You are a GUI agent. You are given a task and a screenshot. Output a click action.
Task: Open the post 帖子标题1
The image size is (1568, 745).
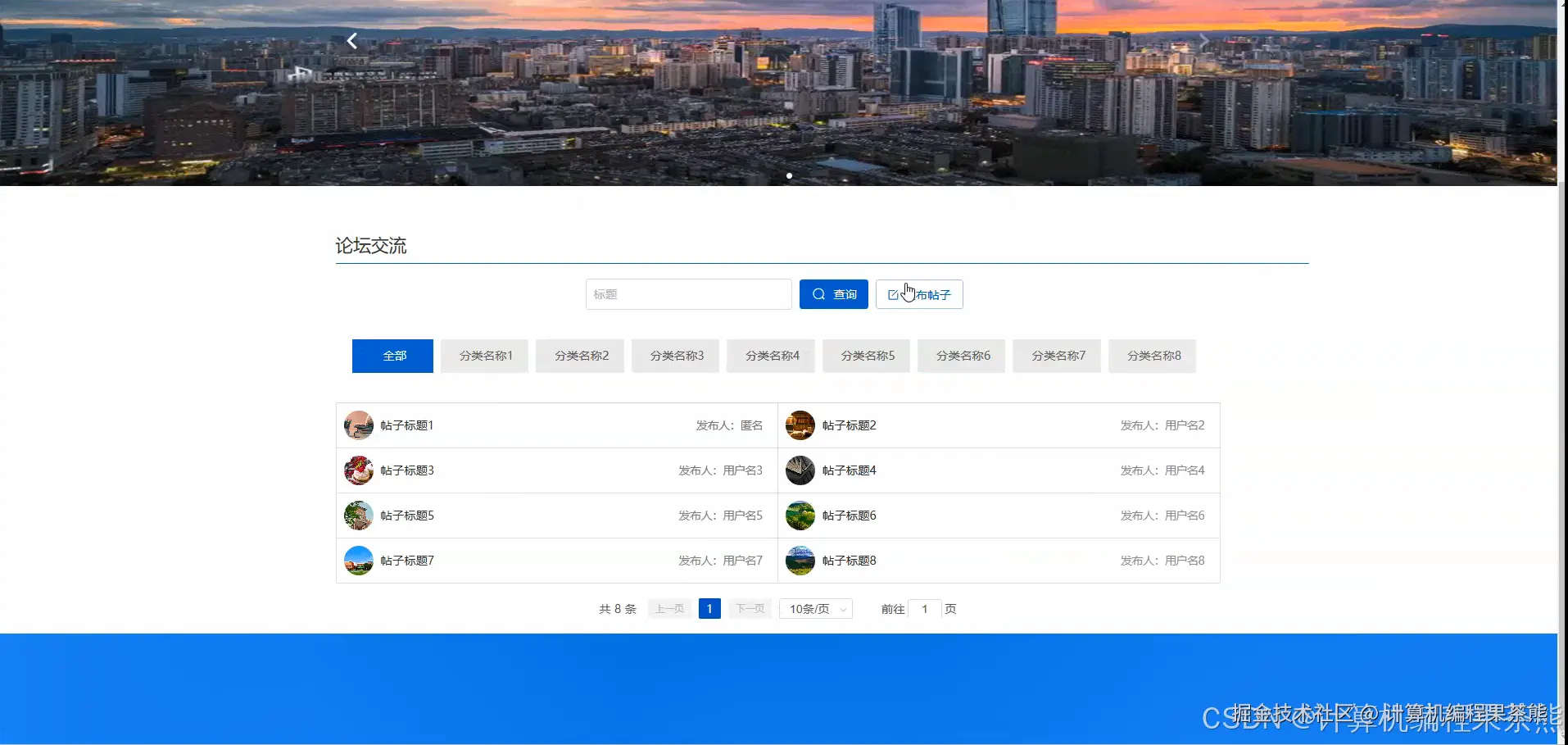[x=406, y=425]
